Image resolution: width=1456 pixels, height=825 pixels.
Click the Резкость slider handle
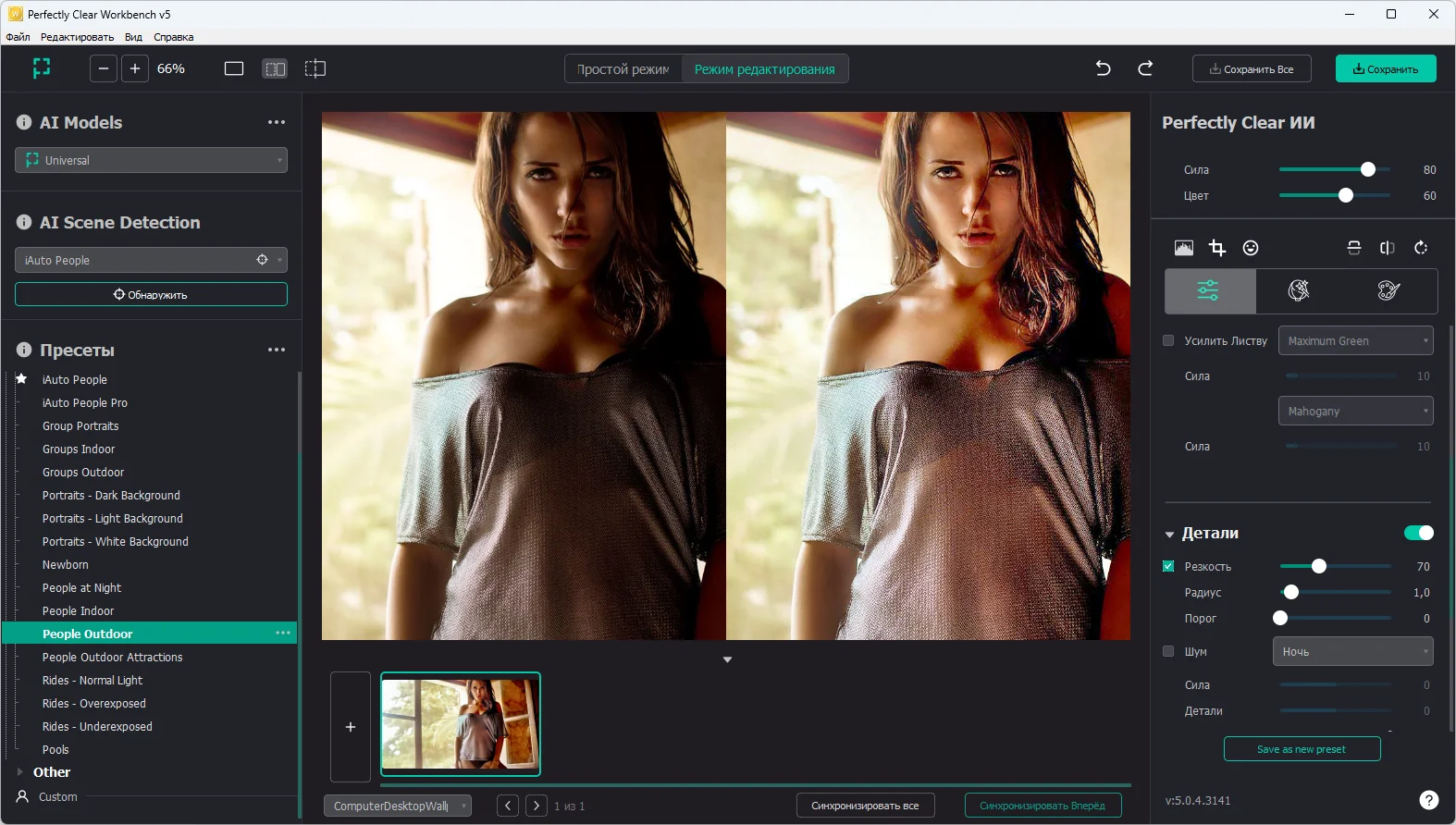point(1319,566)
